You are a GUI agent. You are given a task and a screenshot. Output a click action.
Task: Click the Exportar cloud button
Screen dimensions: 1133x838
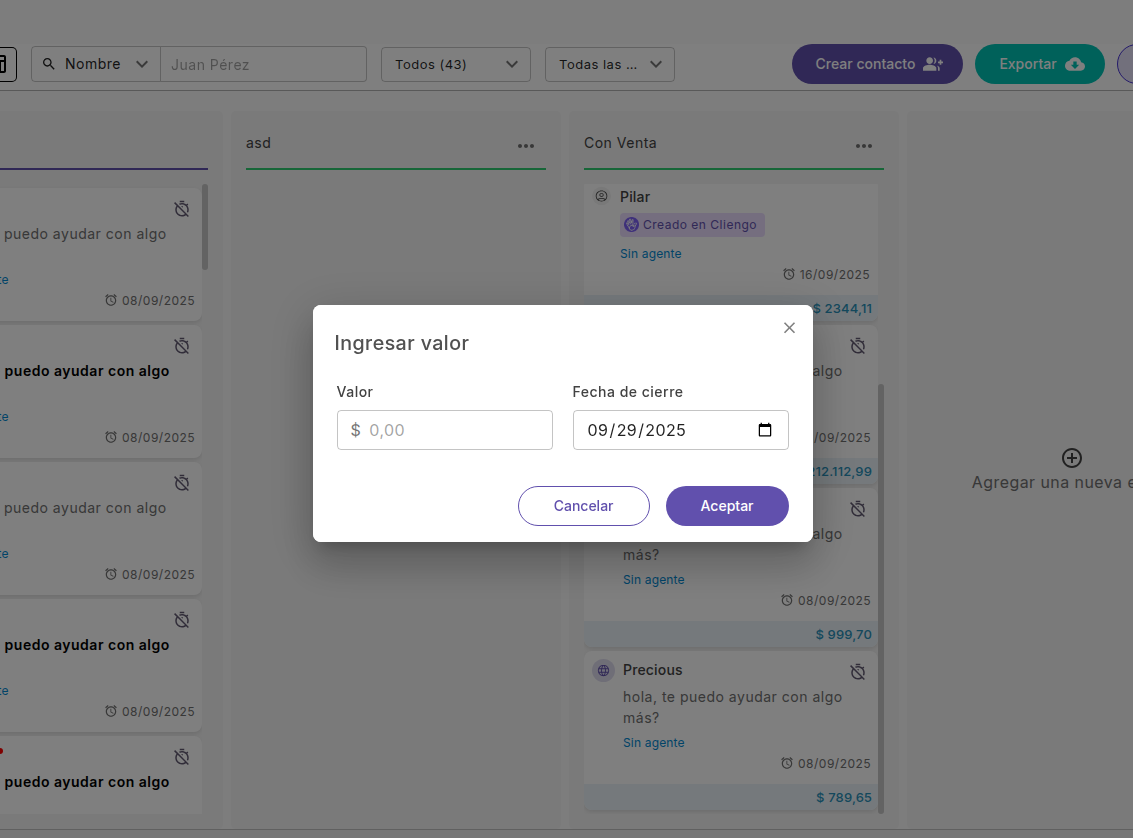click(x=1039, y=64)
